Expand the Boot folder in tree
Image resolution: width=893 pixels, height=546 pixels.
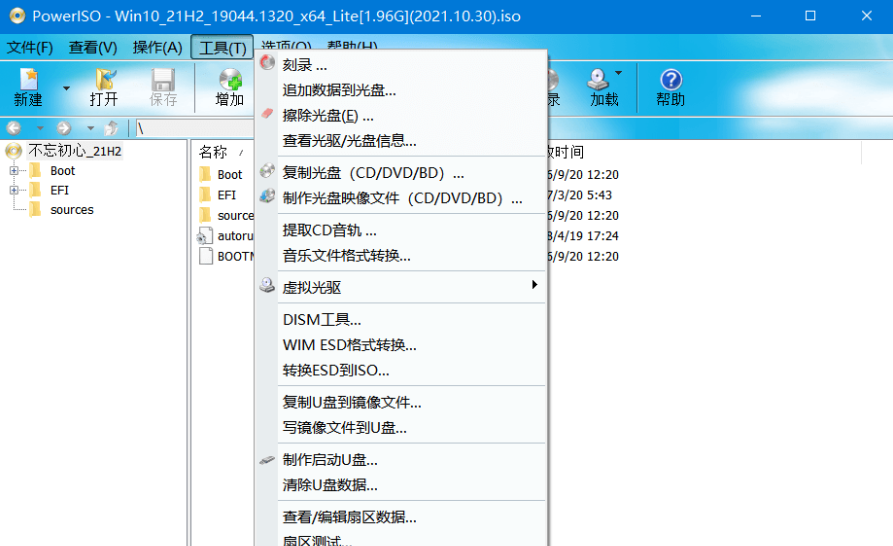tap(14, 170)
